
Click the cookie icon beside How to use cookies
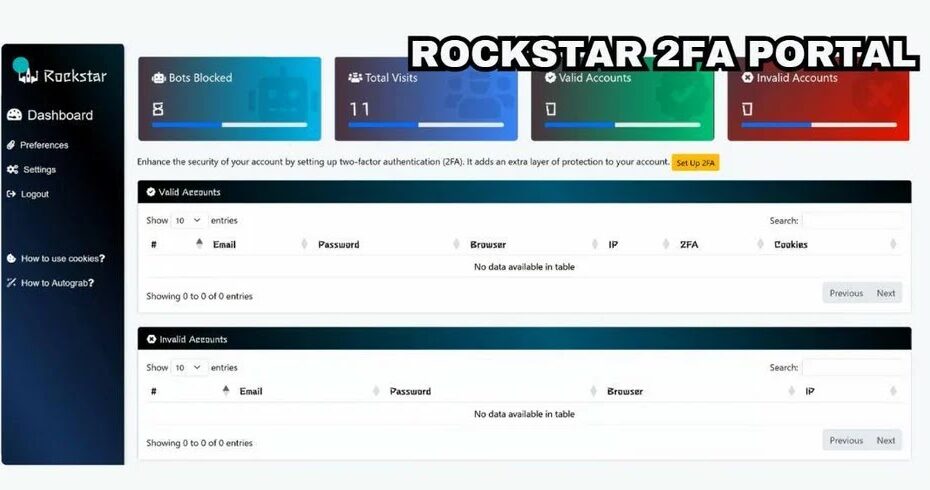[11, 259]
